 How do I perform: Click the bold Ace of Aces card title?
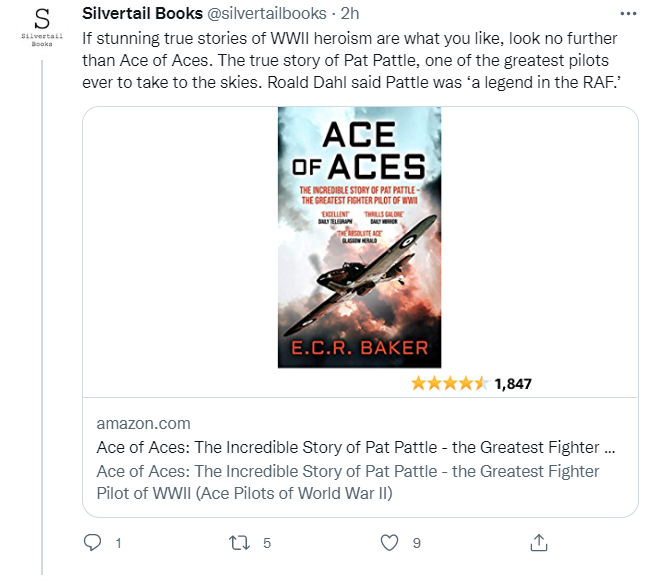356,447
